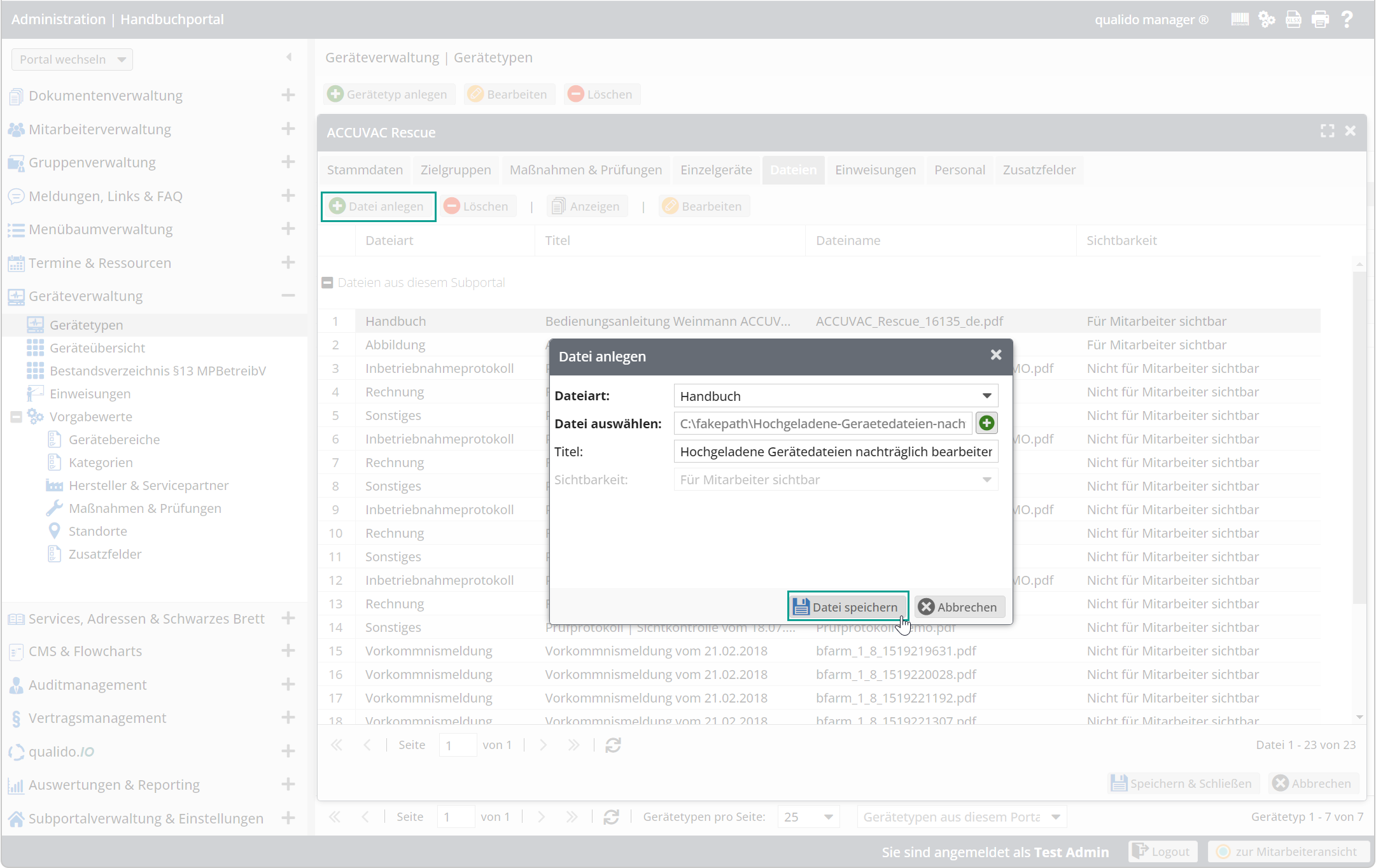Select Gerätetypen in sidebar
Screen dimensions: 1376x868
(86, 325)
